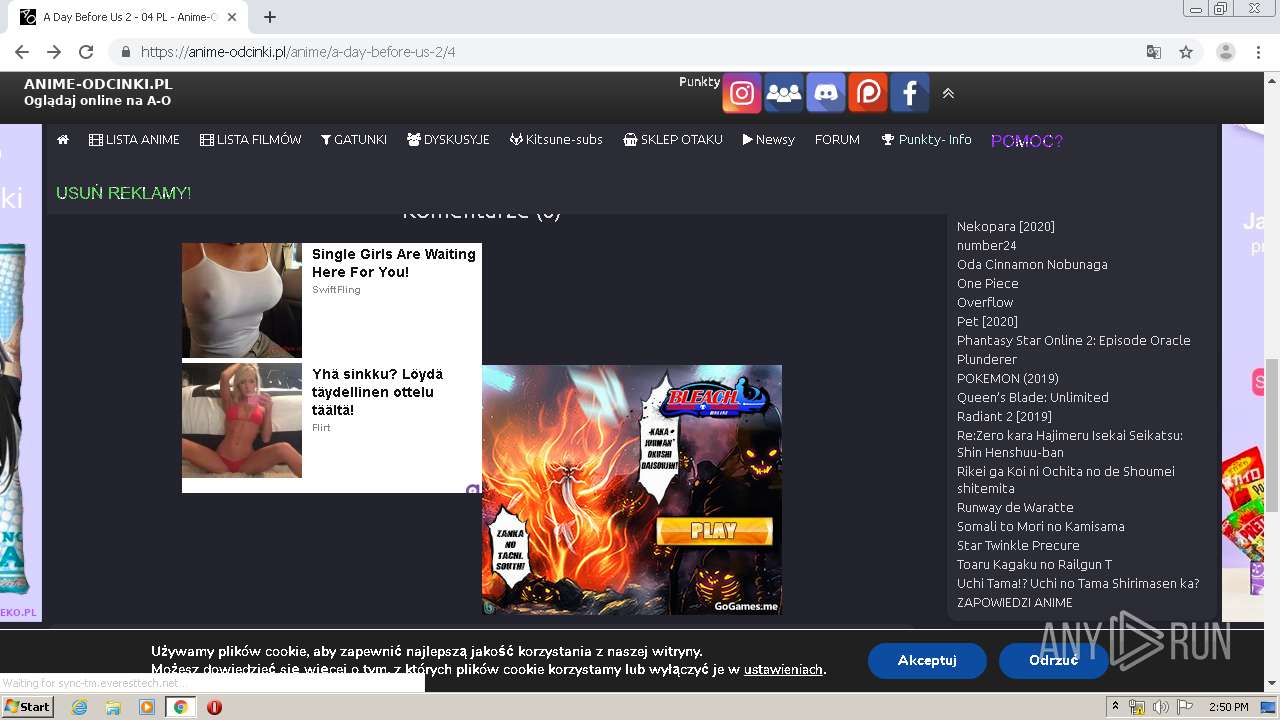Open Somali to Mori no Kamisama link

coord(1041,527)
